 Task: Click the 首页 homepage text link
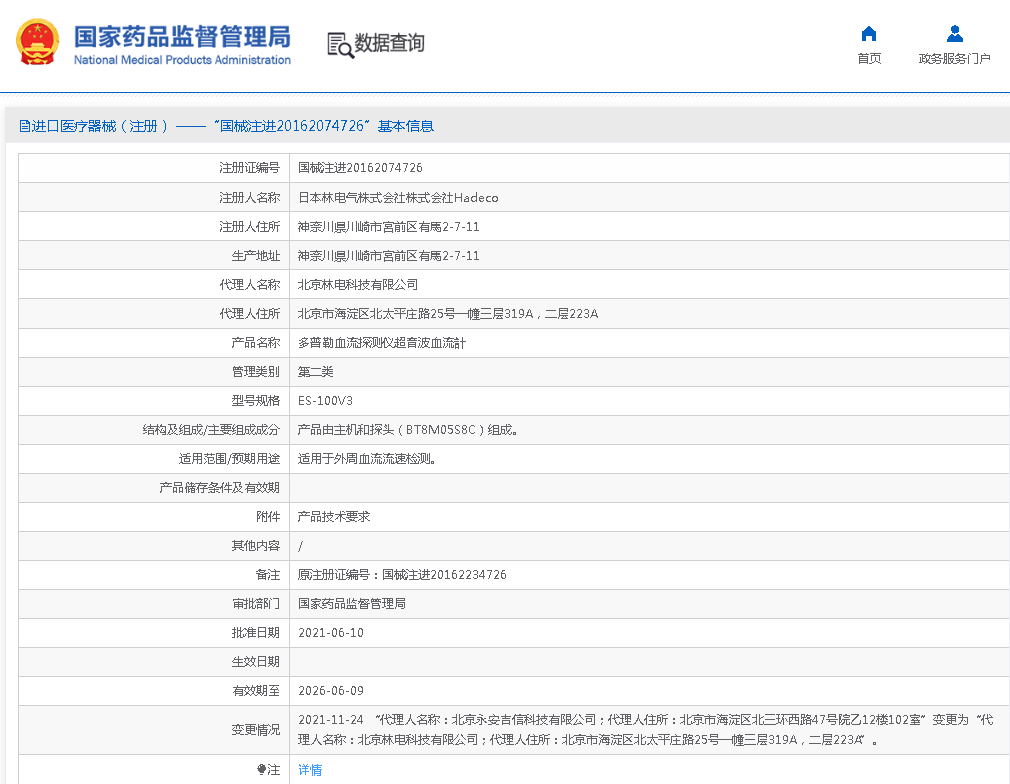pos(868,58)
